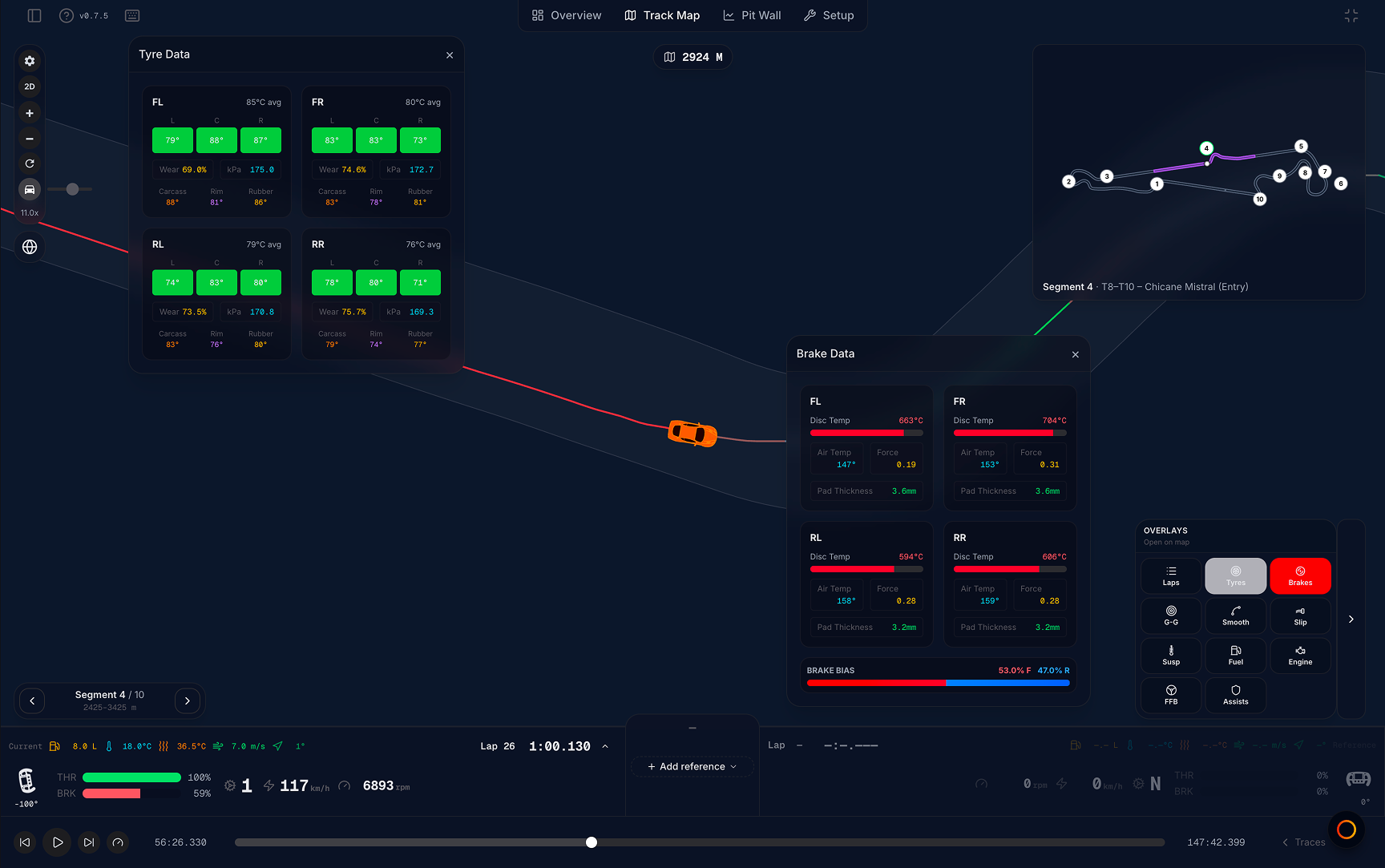Open the Laps overlay button
Viewport: 1385px width, 868px height.
(1171, 576)
